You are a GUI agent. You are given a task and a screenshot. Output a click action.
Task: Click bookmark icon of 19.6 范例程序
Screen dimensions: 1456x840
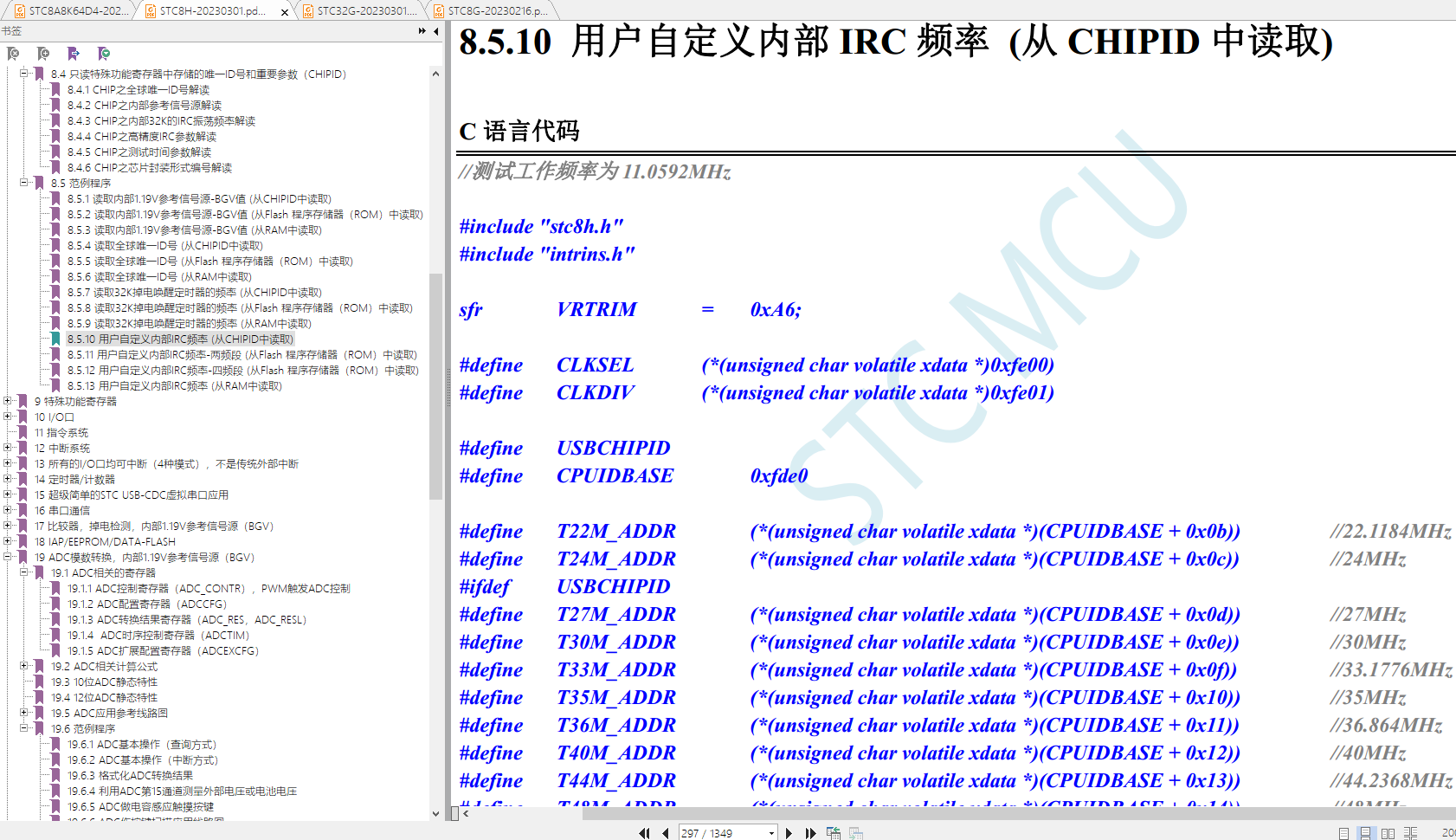[x=39, y=729]
